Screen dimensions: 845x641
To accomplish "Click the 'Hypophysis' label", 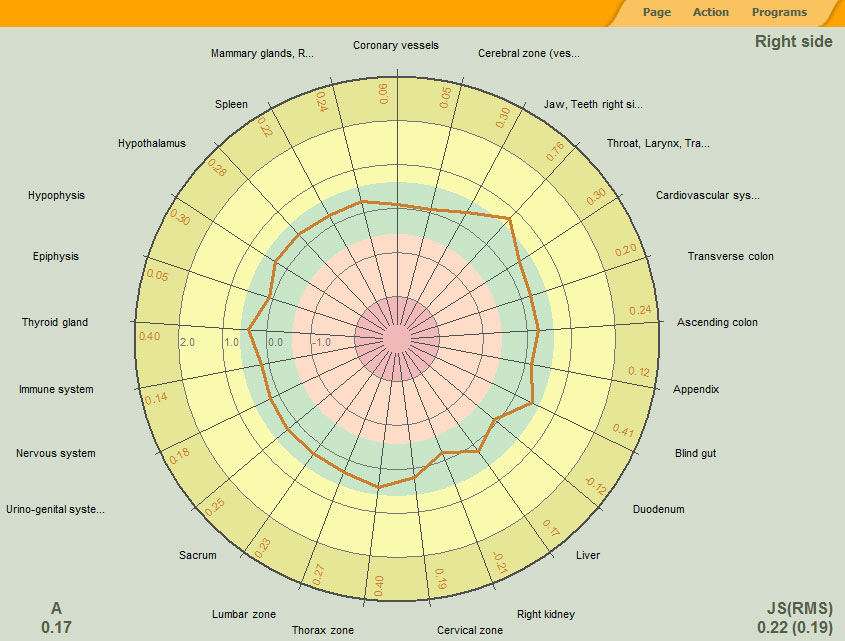I will click(56, 195).
